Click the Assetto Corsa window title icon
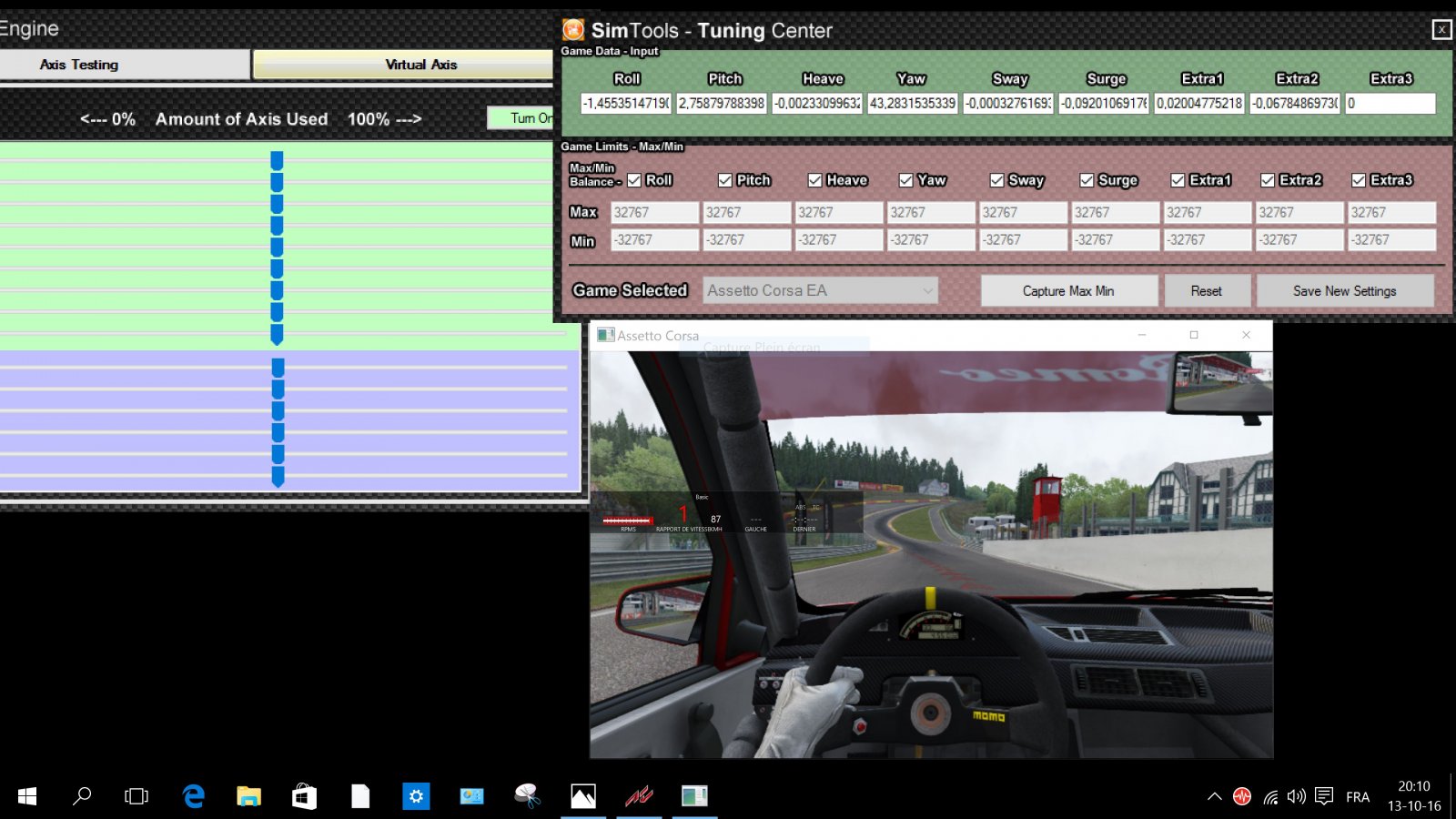Viewport: 1456px width, 819px height. pyautogui.click(x=605, y=335)
